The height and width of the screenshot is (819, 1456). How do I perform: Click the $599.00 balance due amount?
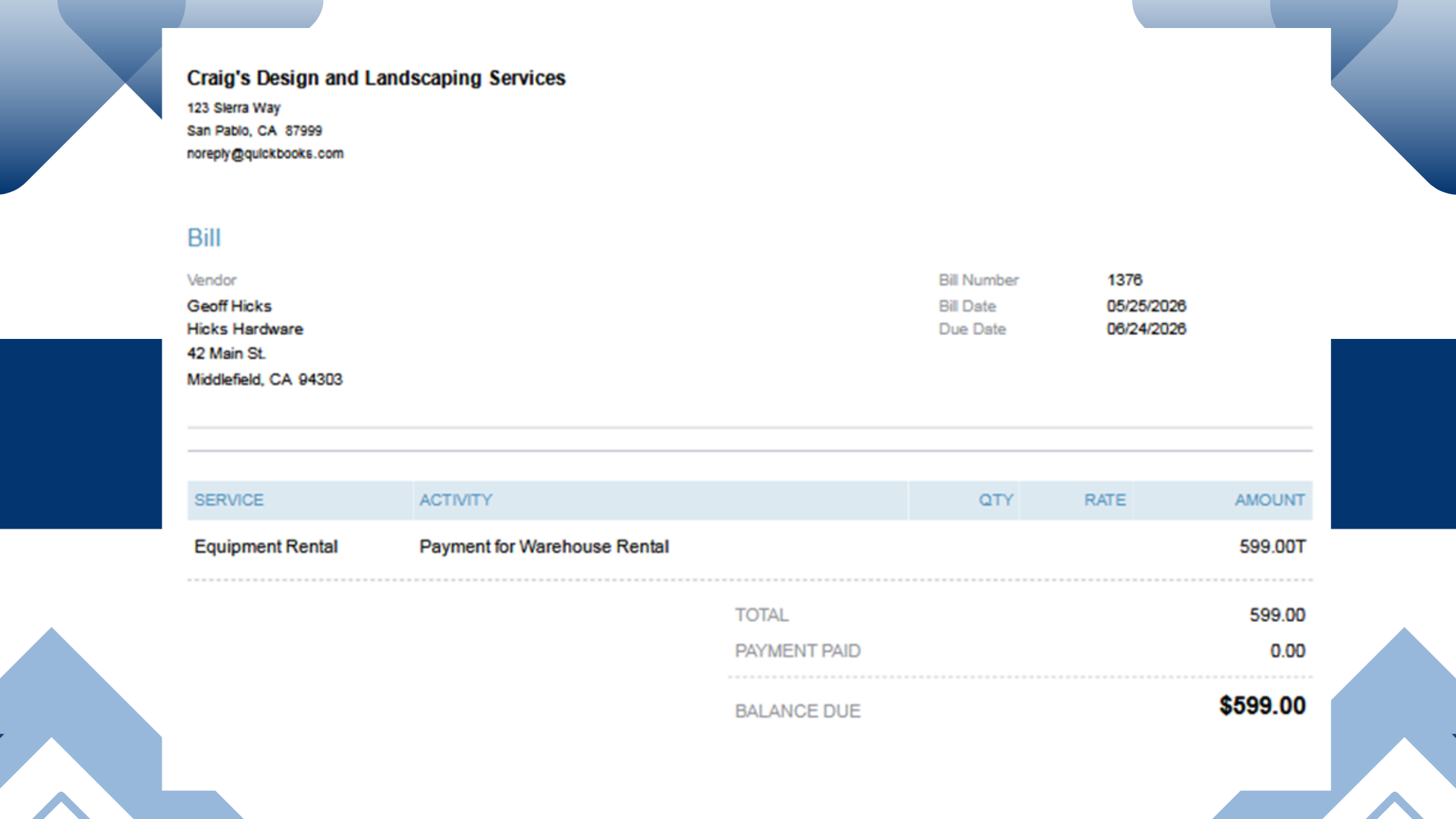(1263, 706)
